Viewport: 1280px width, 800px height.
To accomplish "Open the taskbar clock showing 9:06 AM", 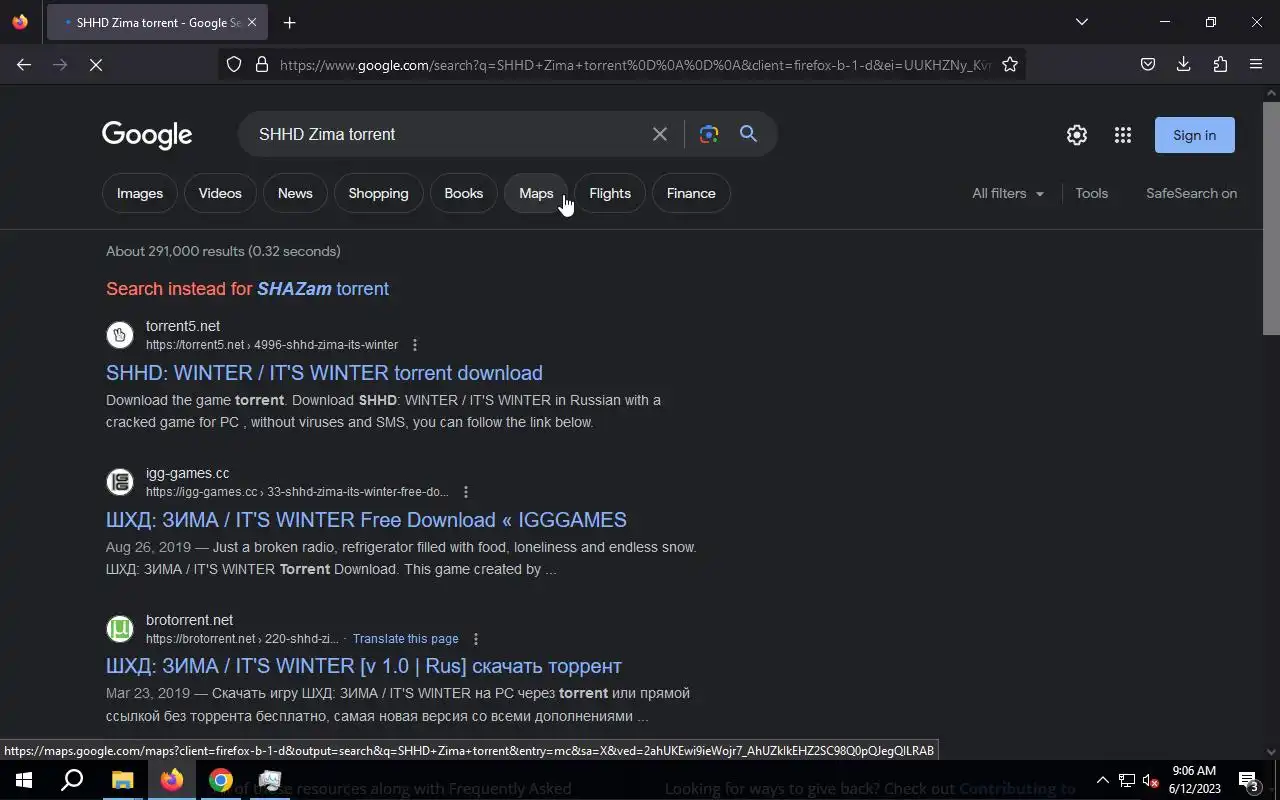I will 1194,780.
